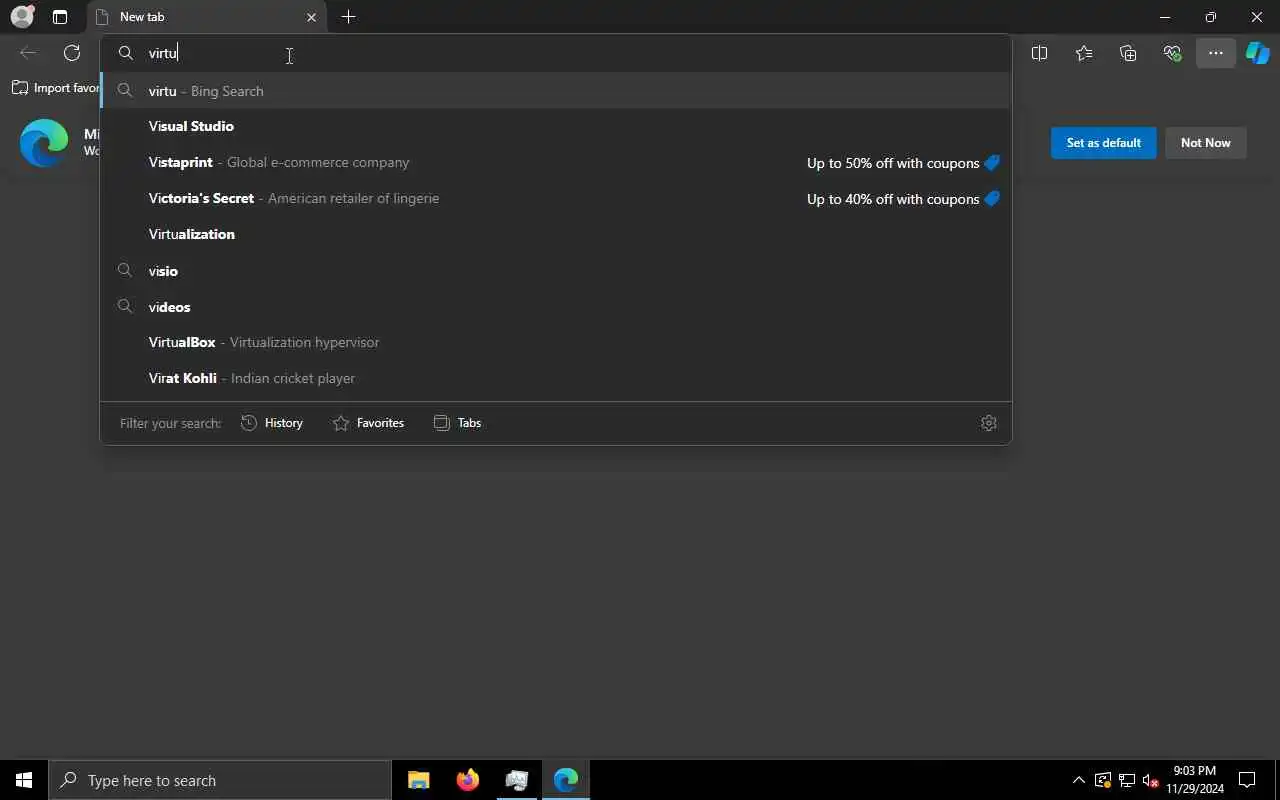Open Settings and more ellipsis menu
This screenshot has height=800, width=1280.
(1216, 53)
